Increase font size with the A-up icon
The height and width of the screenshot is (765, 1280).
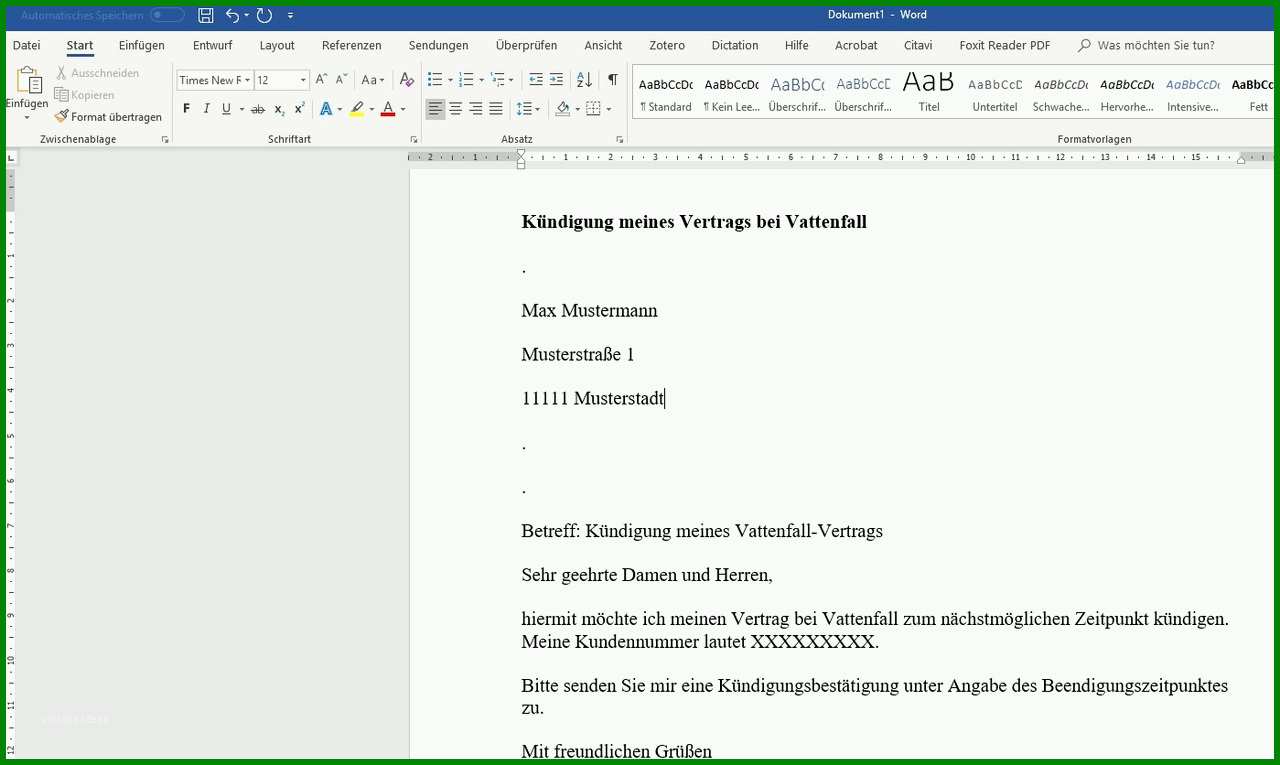pos(321,80)
